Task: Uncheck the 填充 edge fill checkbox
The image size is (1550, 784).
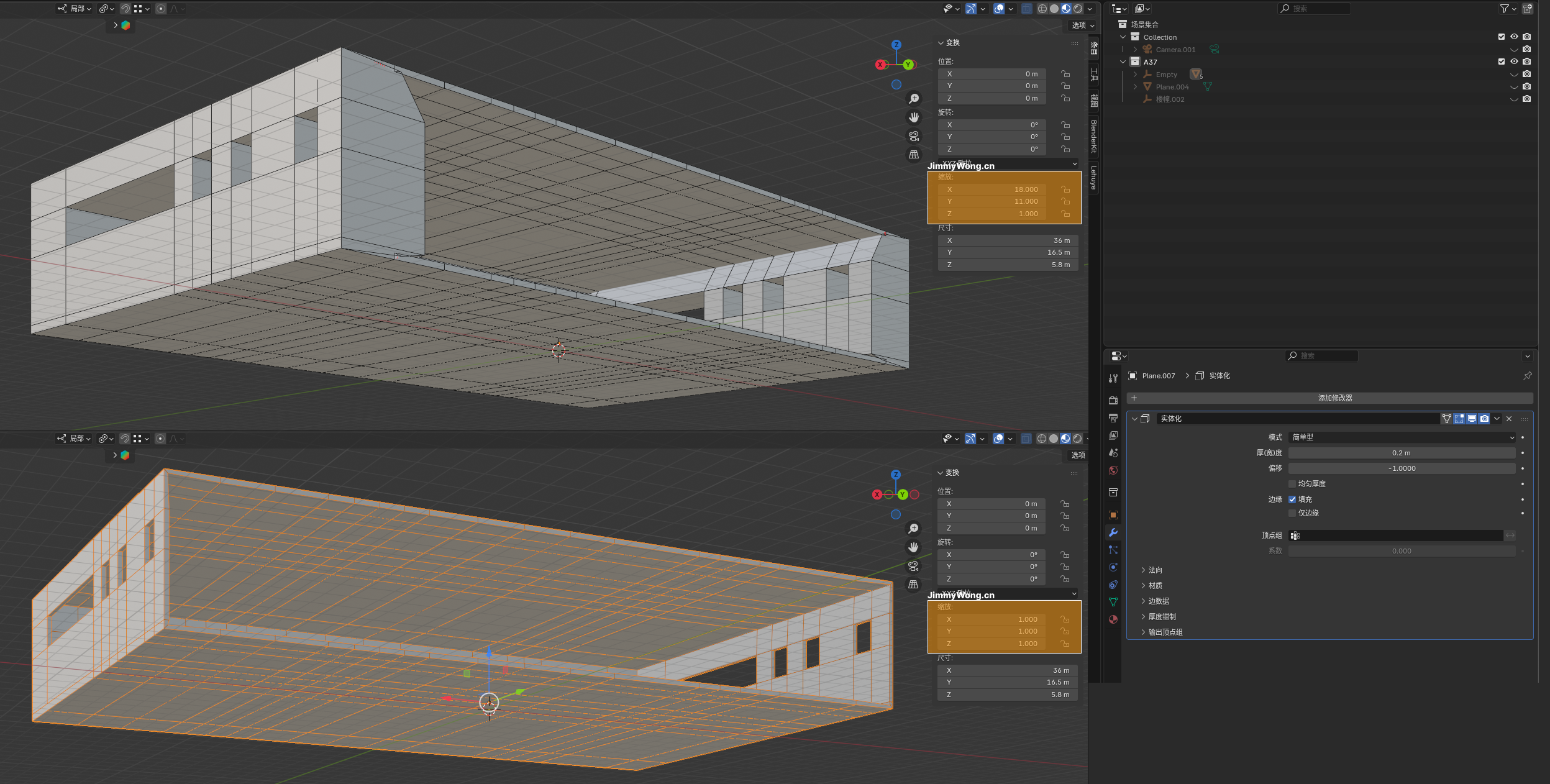Action: 1292,499
